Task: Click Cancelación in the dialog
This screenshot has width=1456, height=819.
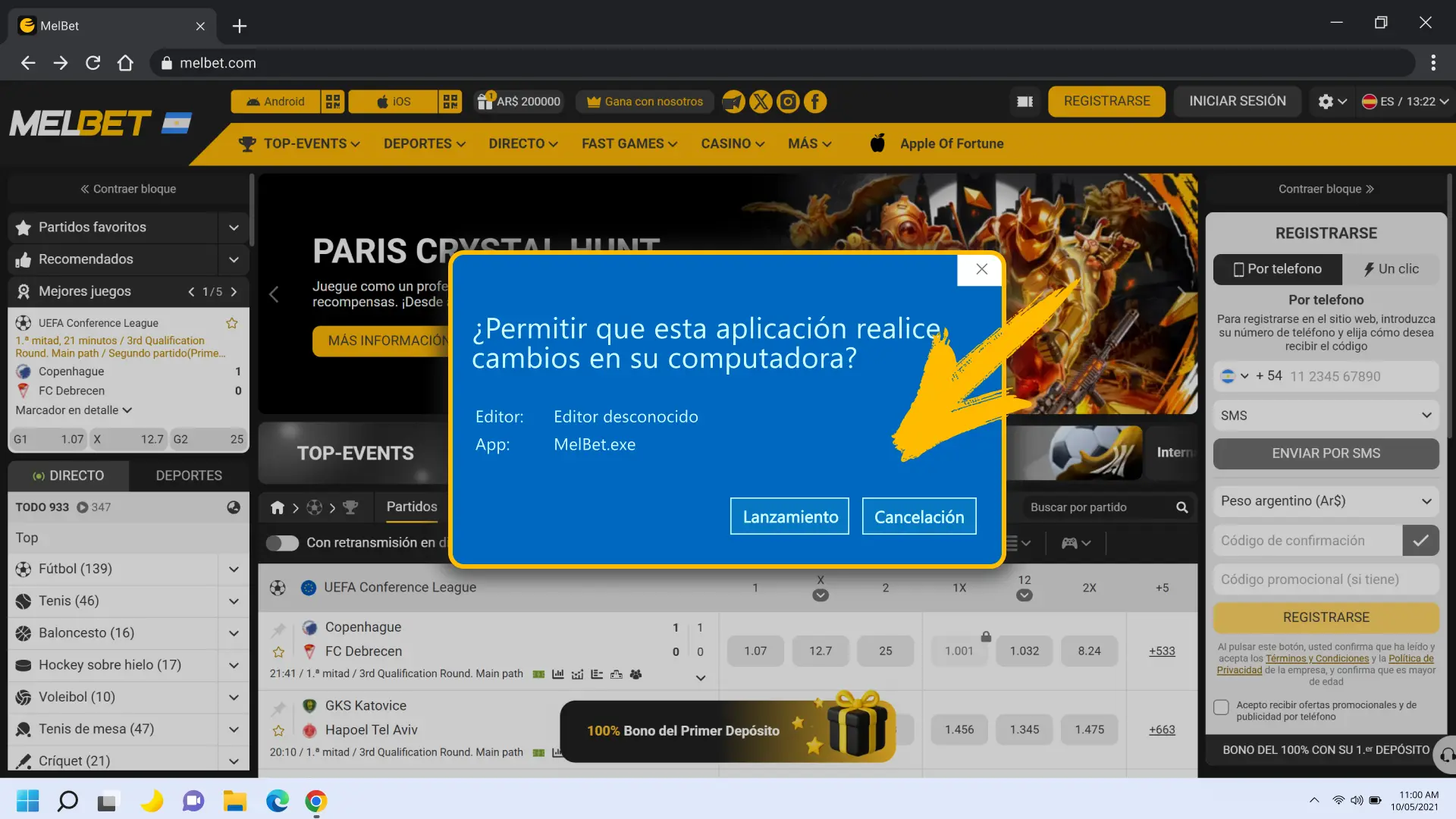Action: 919,516
